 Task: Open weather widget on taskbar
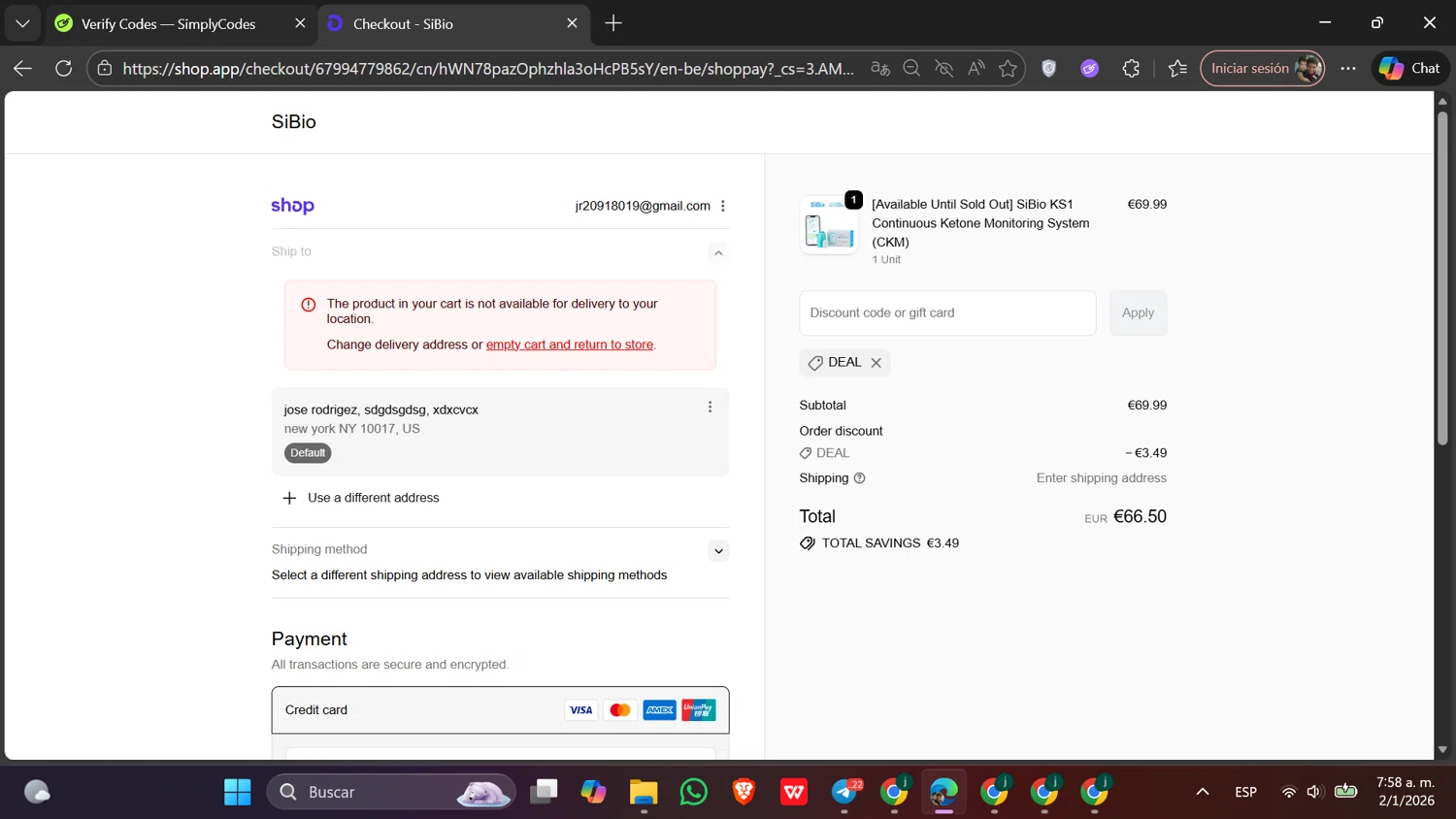(37, 792)
